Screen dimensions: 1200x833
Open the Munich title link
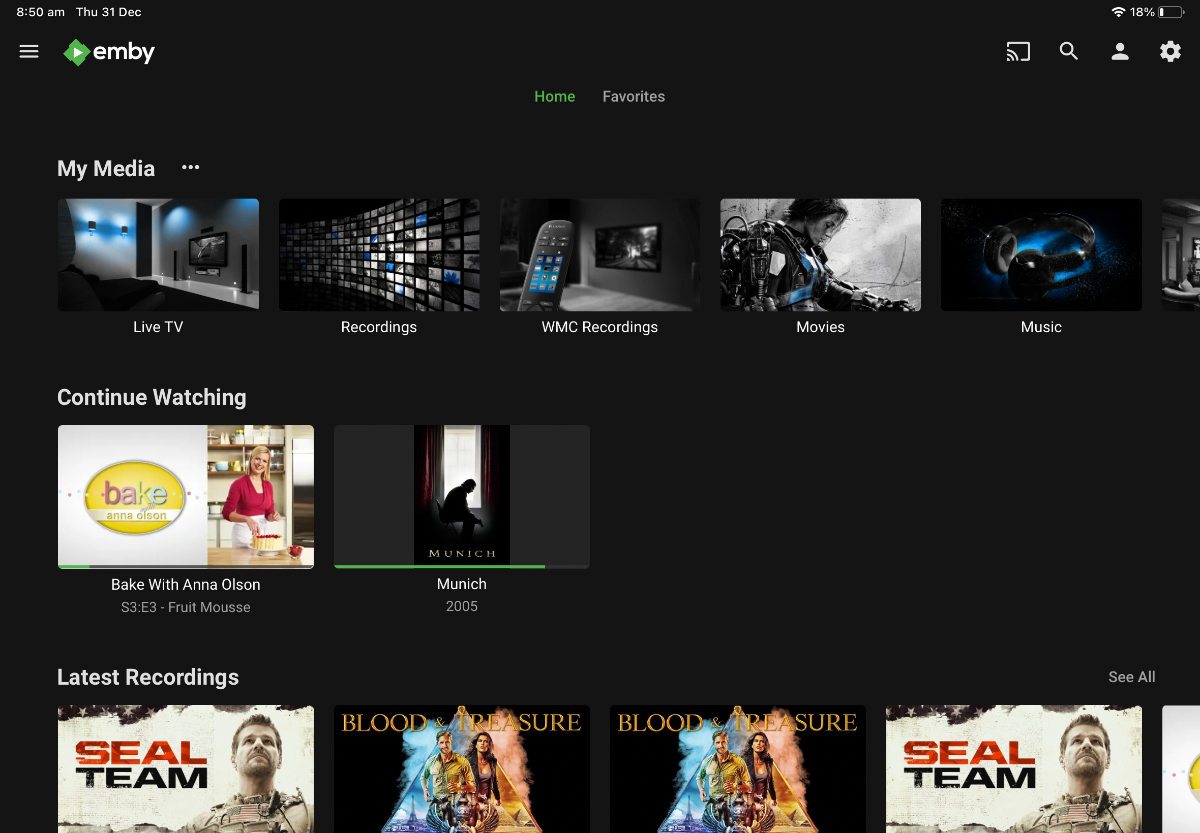tap(462, 584)
